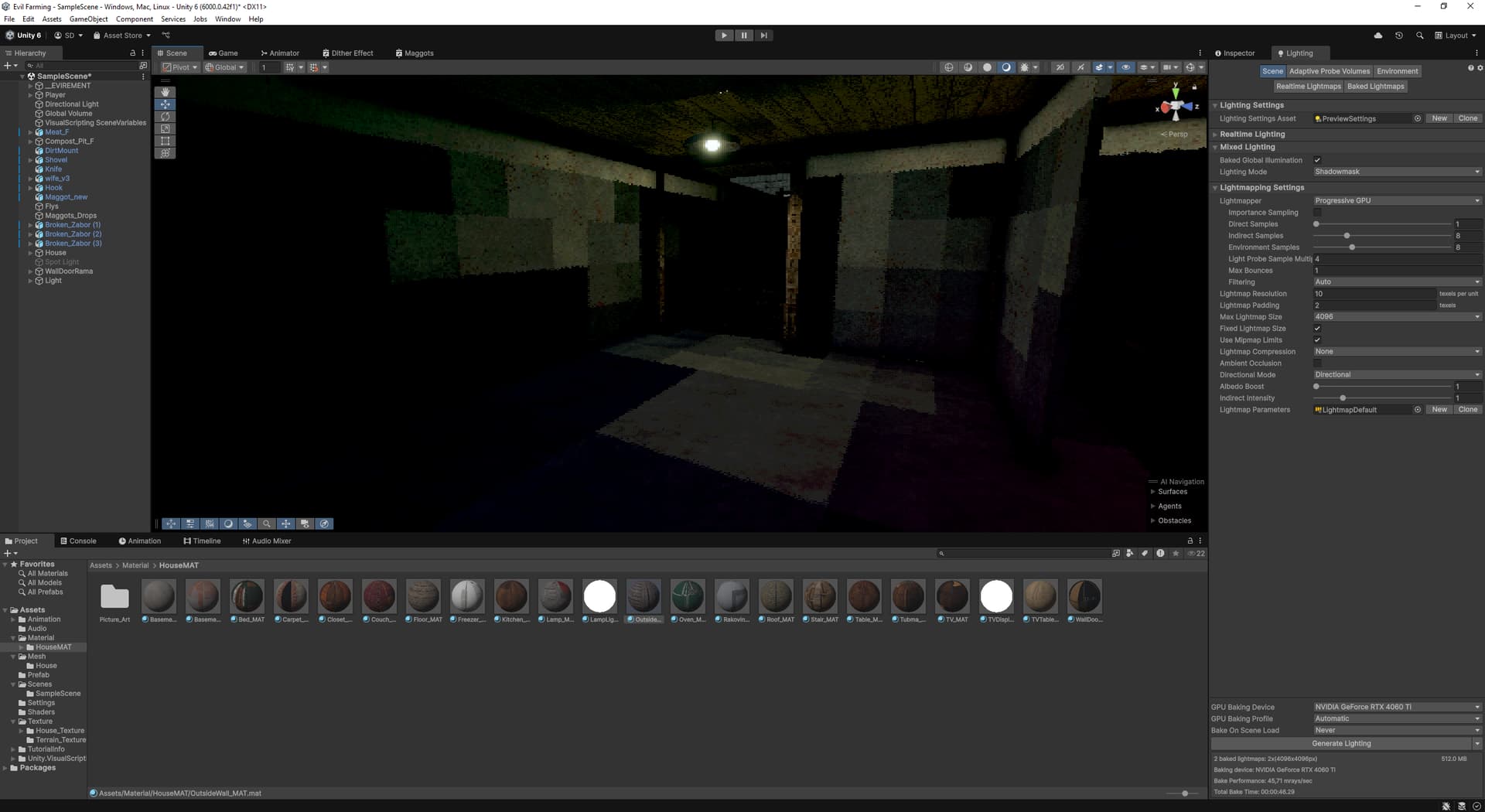The image size is (1485, 812).
Task: Switch to the Rotate tool
Action: [165, 116]
